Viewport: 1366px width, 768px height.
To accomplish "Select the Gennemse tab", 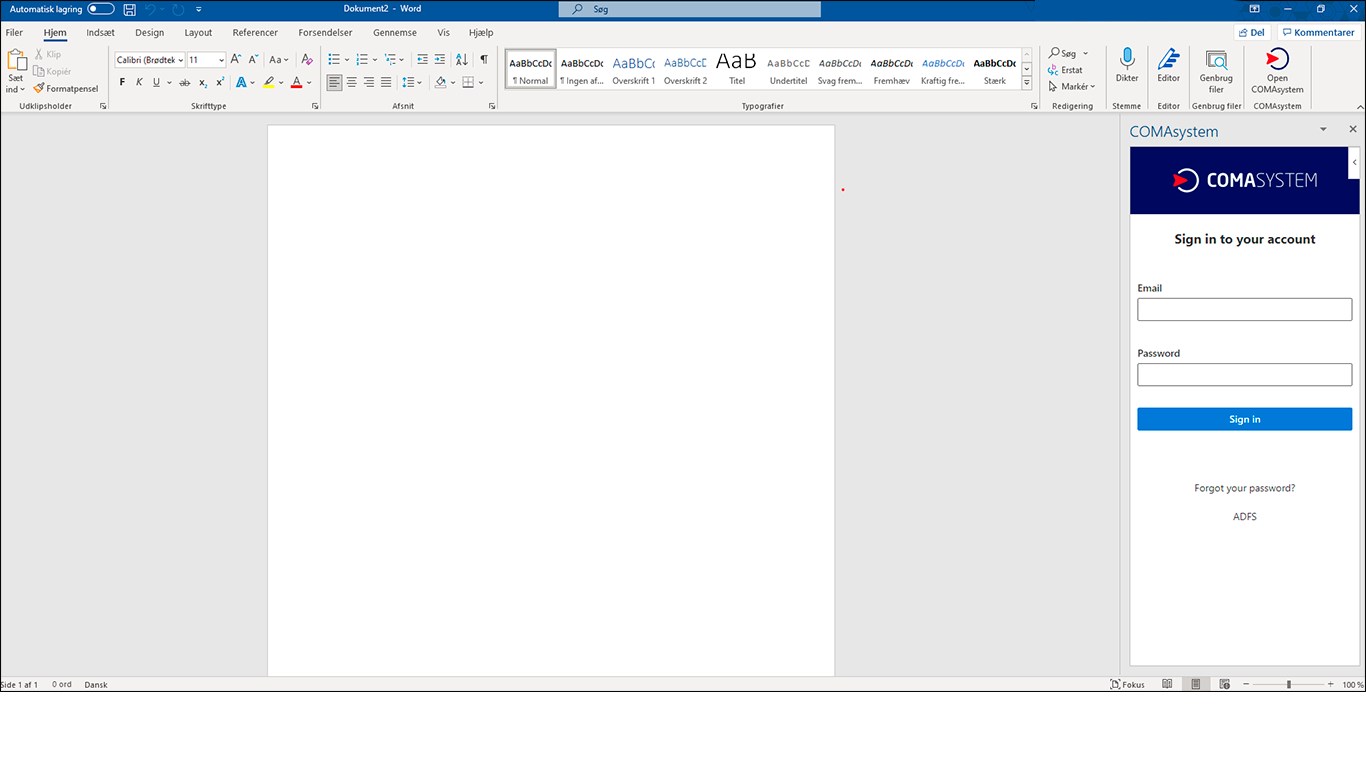I will point(395,32).
